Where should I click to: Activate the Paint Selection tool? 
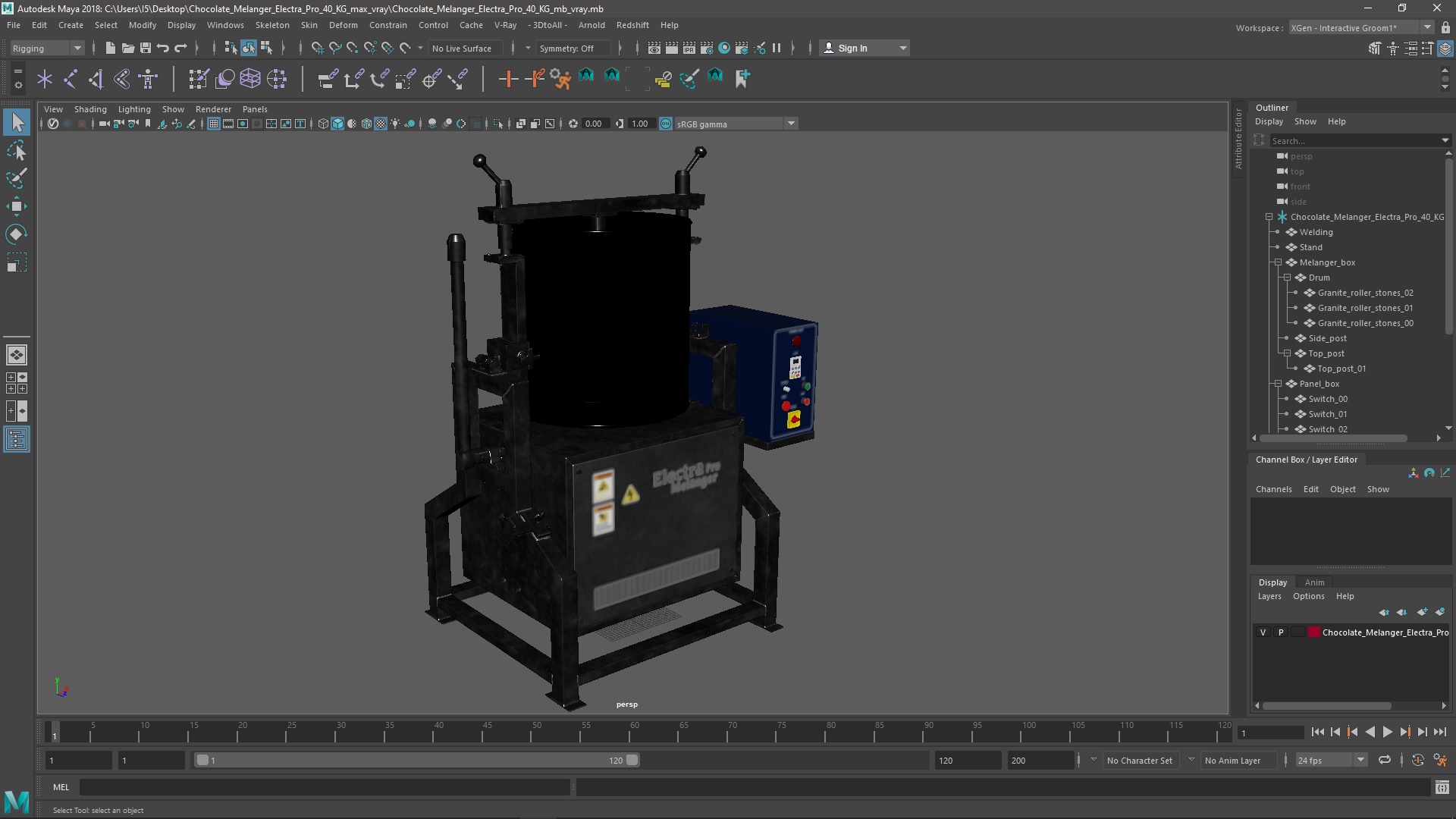point(17,179)
